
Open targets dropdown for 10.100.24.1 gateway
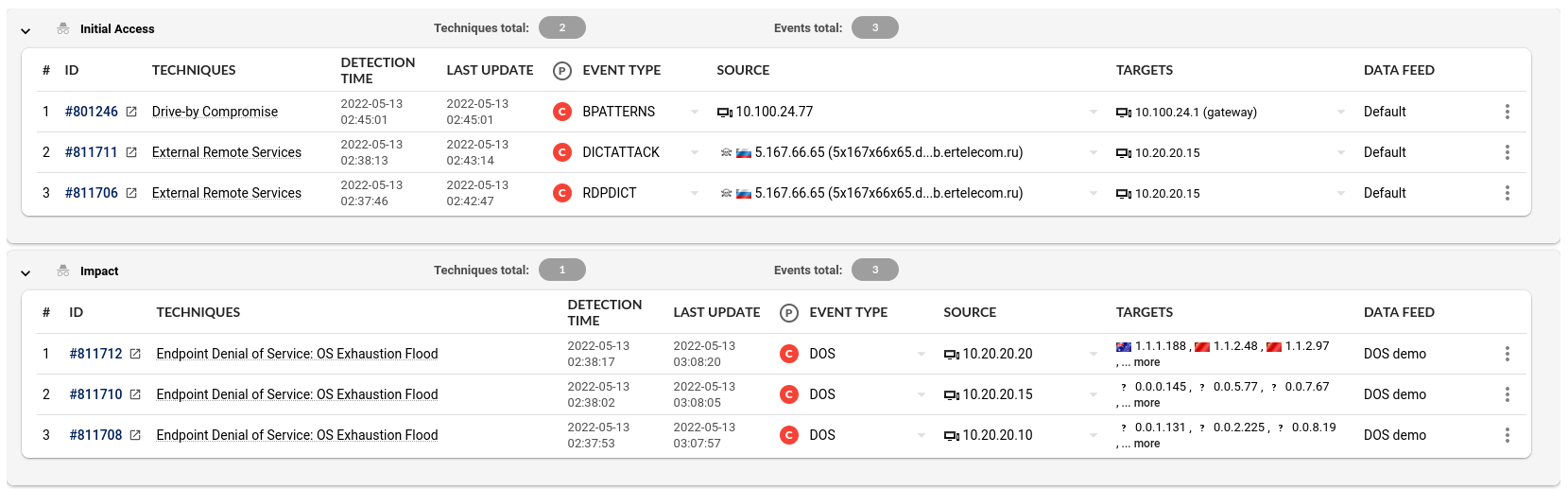tap(1340, 112)
